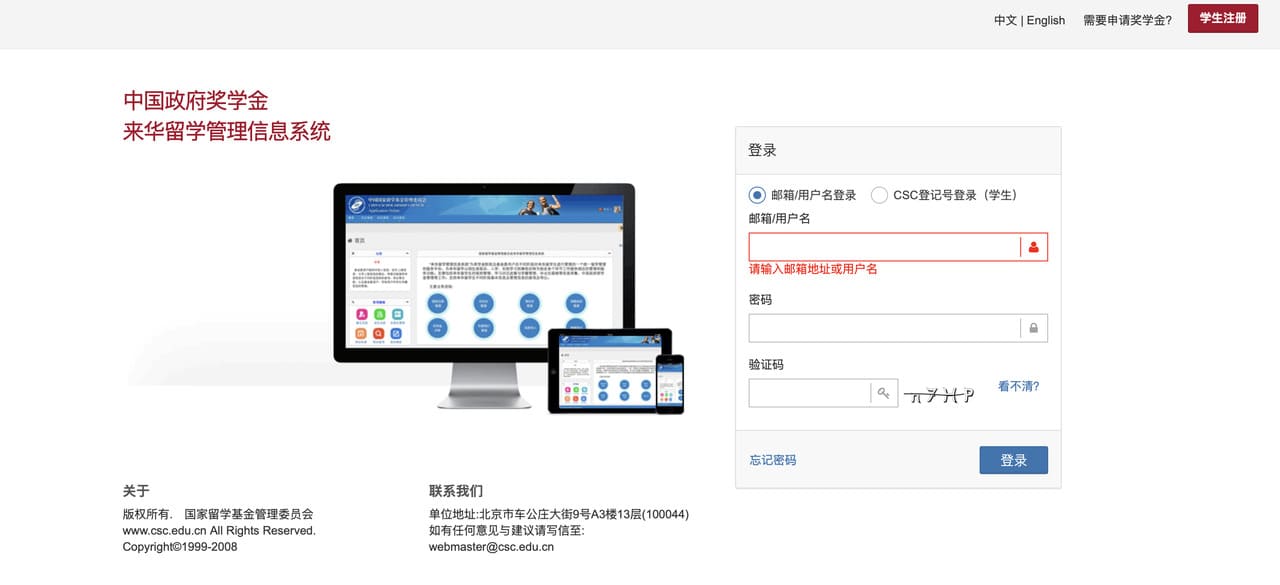Open the 忘记密码 link
This screenshot has height=585, width=1280.
click(x=773, y=460)
